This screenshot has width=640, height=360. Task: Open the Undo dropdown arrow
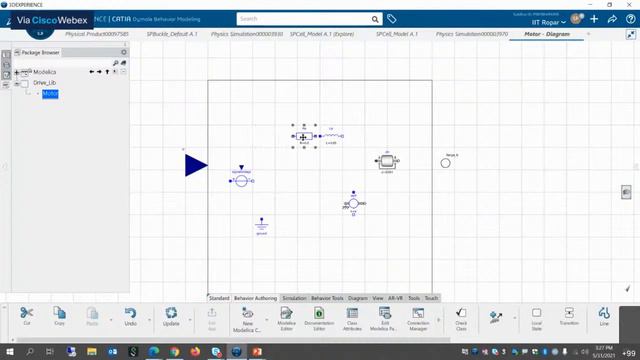pos(149,320)
